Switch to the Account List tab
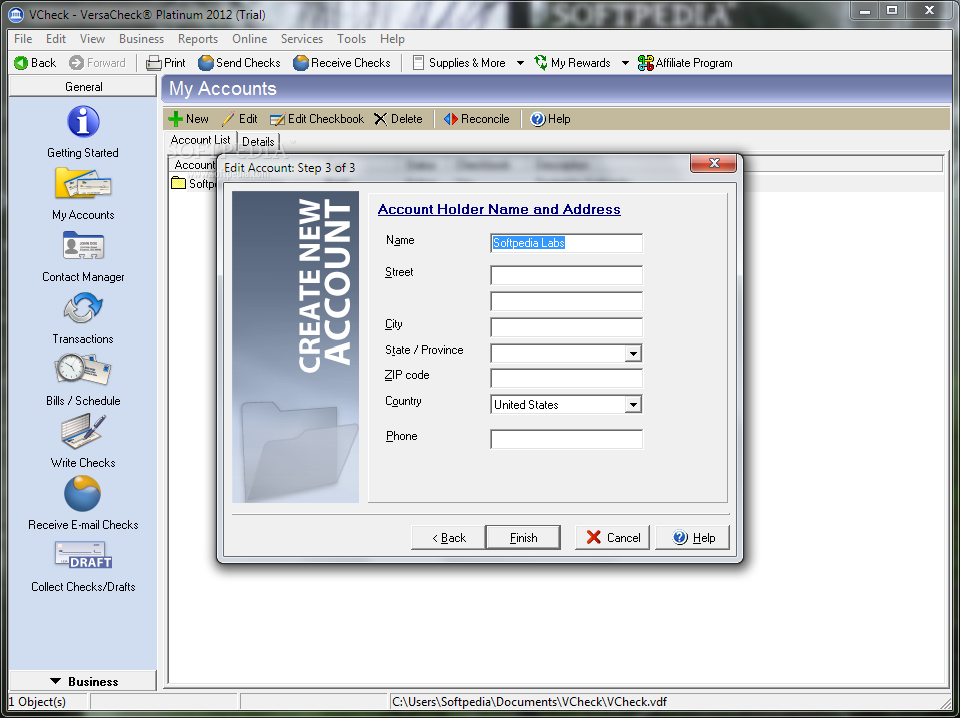 201,140
